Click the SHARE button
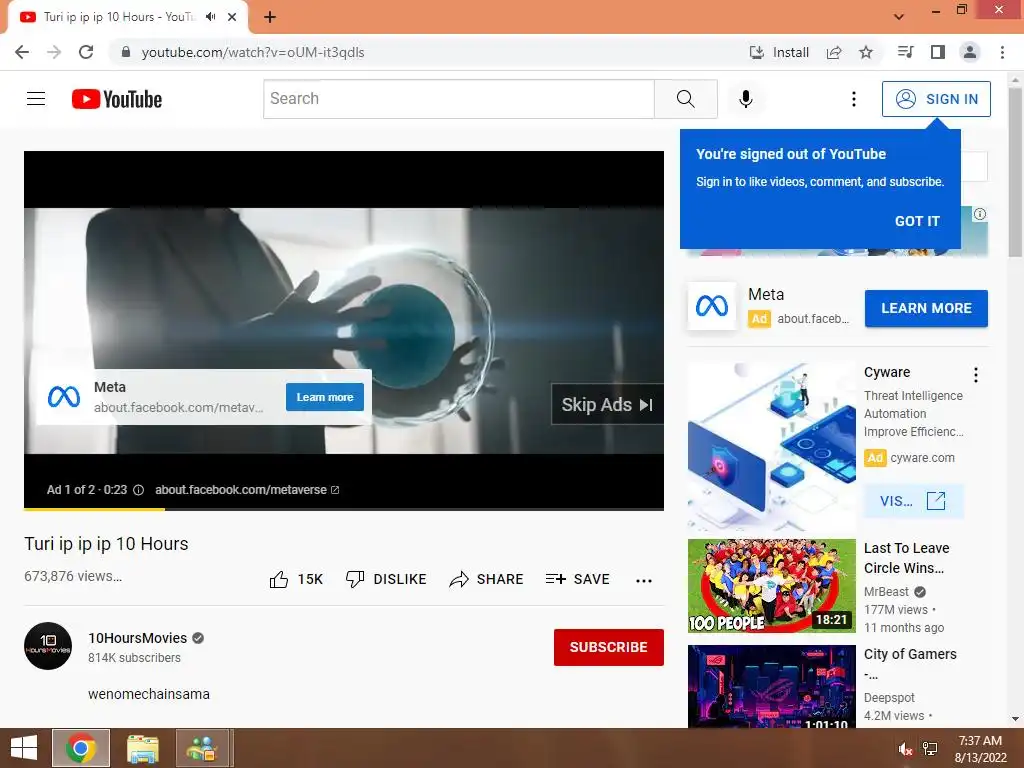1024x768 pixels. pos(487,579)
